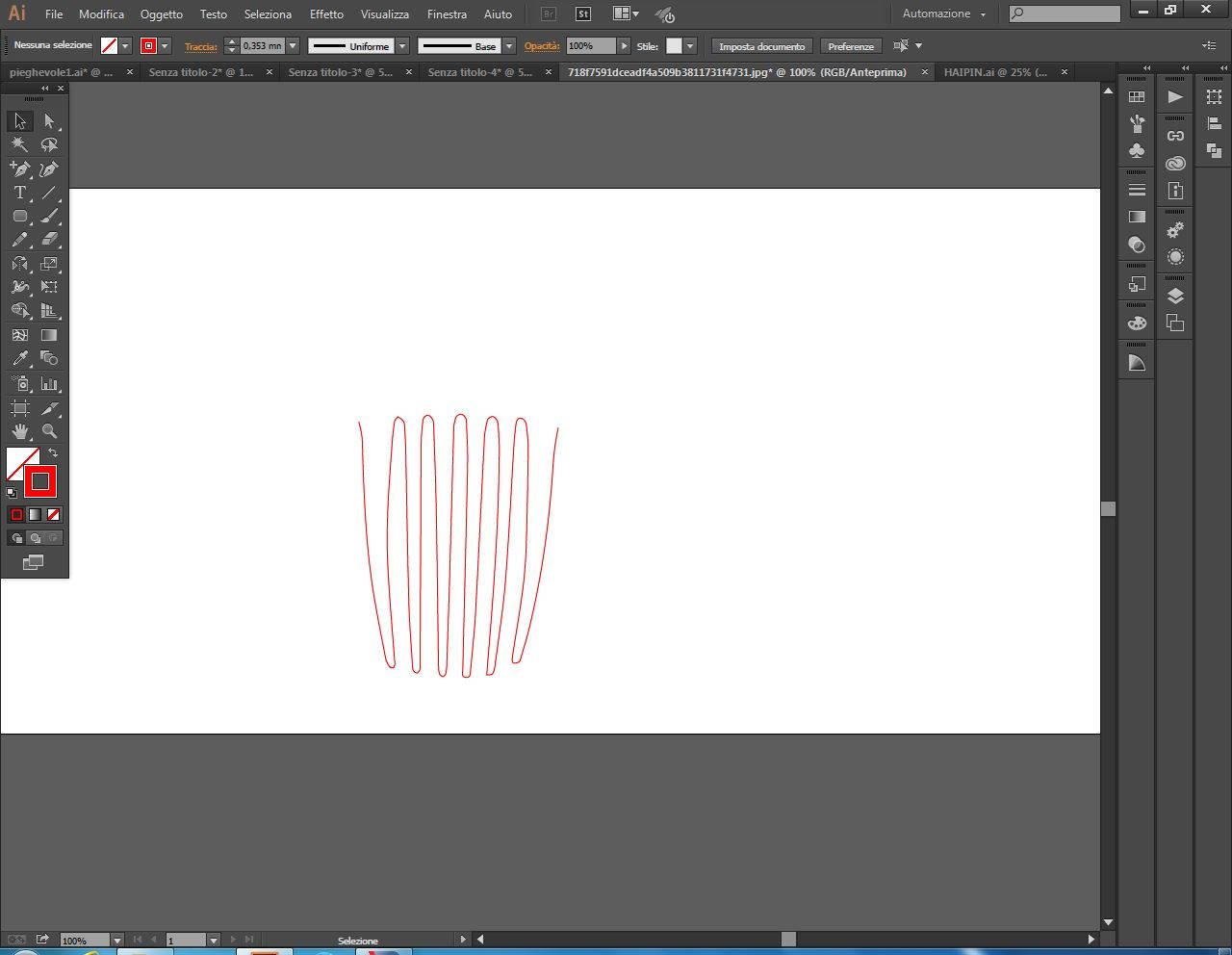
Task: Open the Traccia stroke panel link
Action: click(201, 46)
